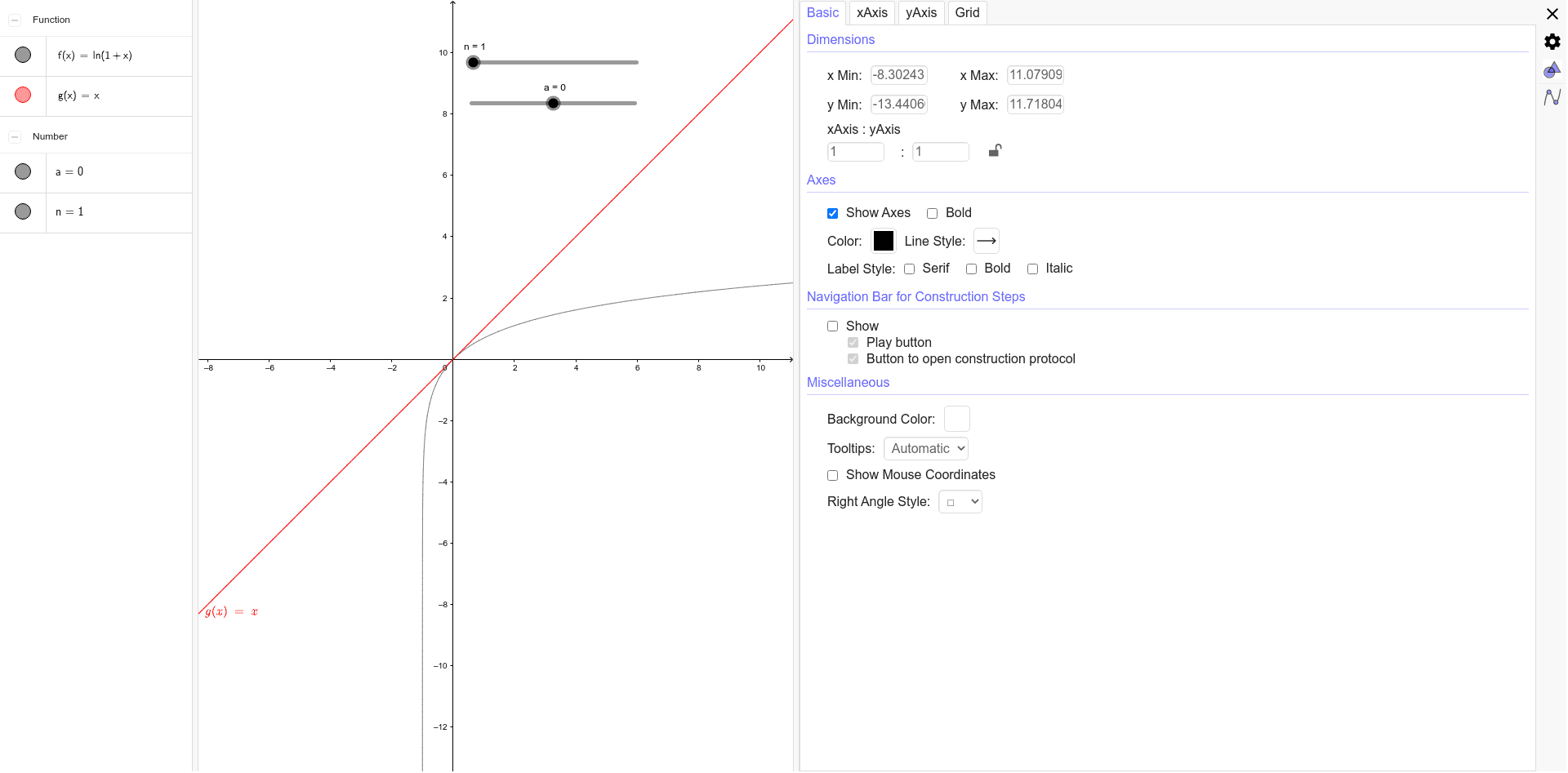Toggle visibility of g(x) = x

coord(23,95)
